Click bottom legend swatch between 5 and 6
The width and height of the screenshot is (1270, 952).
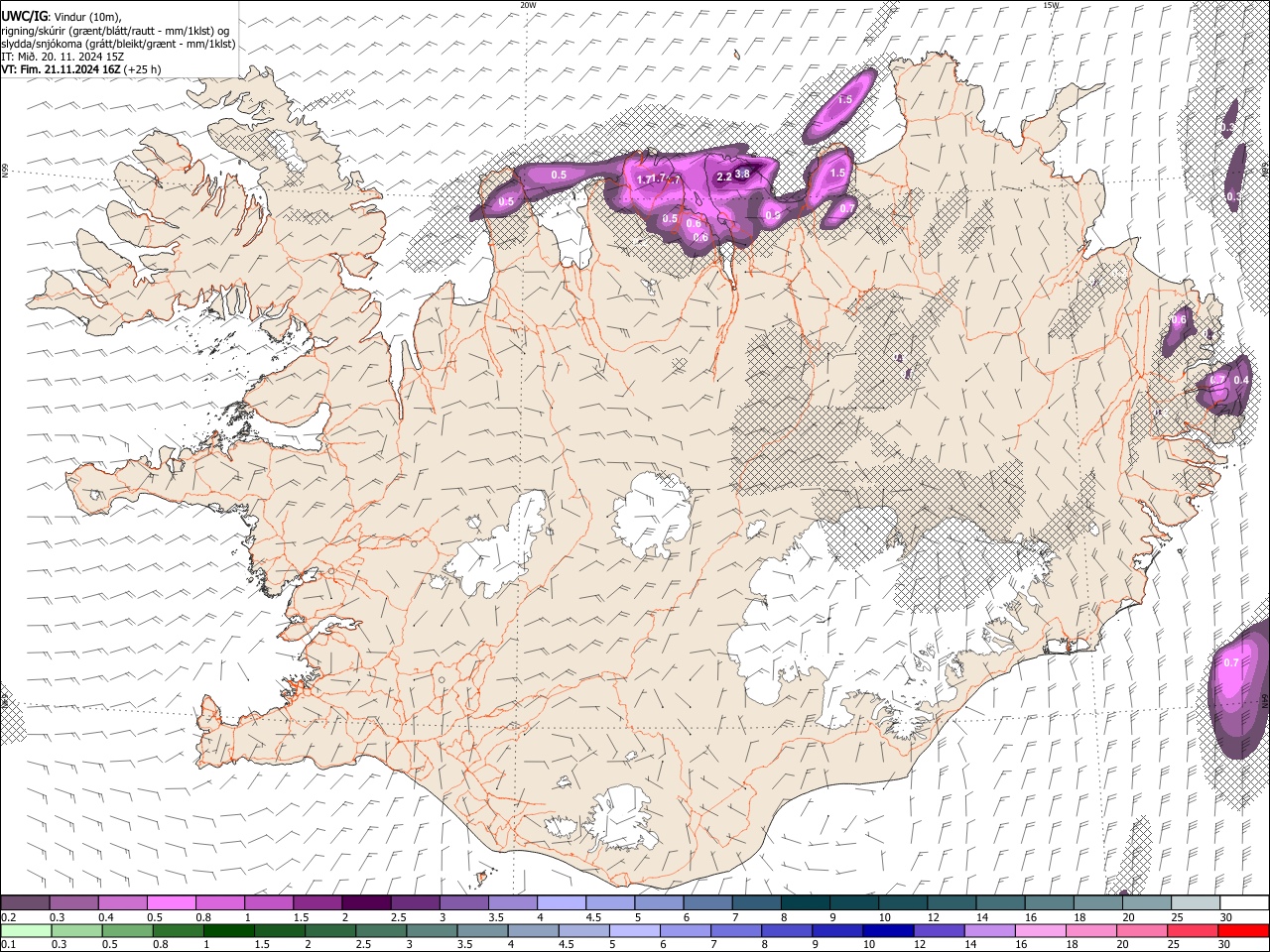click(633, 930)
